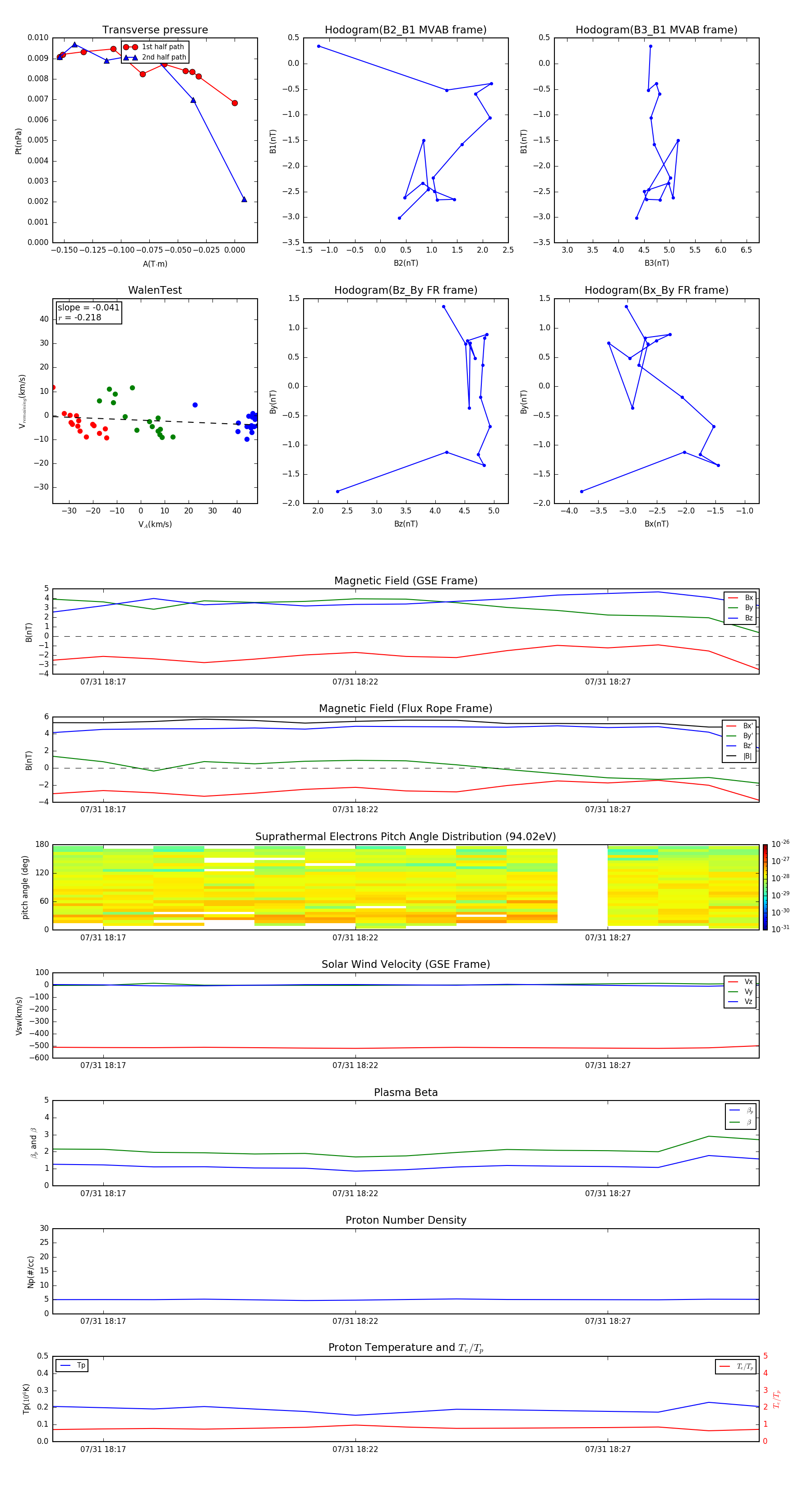Click the 'Hodogram(B2_B1 MVAB frame)' title
Screen dimensions: 812x1489
406,30
